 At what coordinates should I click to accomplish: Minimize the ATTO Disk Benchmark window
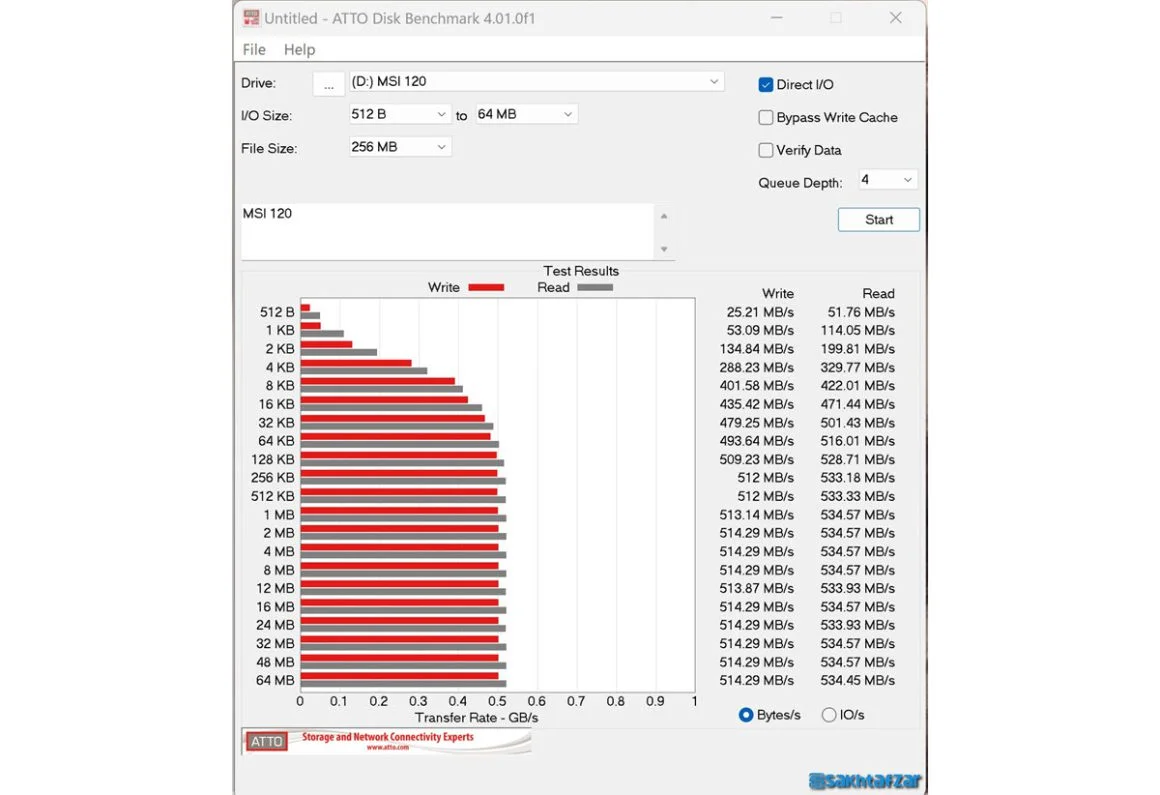pyautogui.click(x=777, y=18)
